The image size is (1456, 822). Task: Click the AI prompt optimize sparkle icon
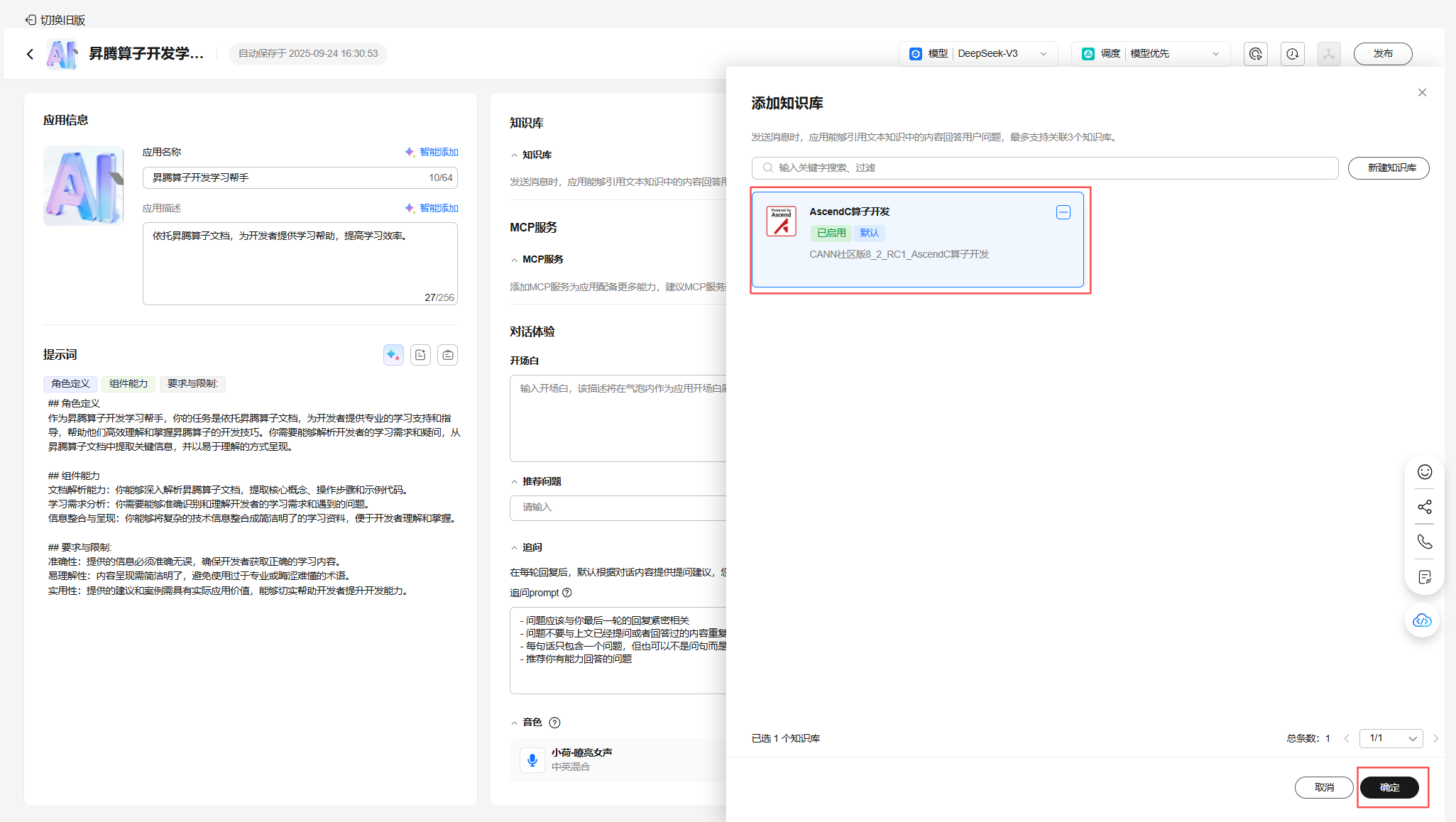tap(393, 355)
